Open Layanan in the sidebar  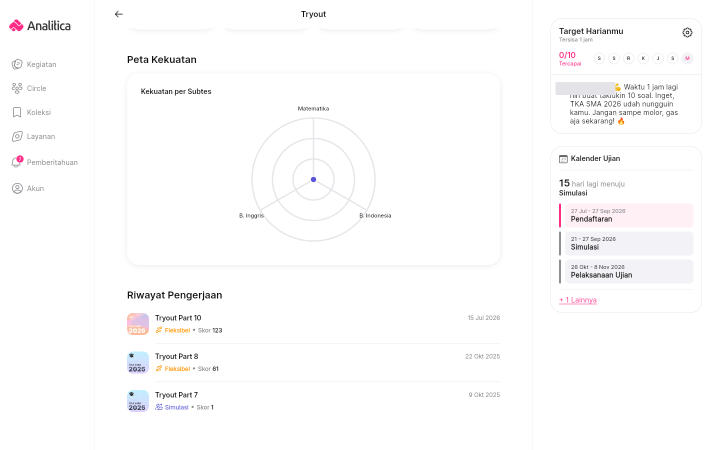coord(33,136)
